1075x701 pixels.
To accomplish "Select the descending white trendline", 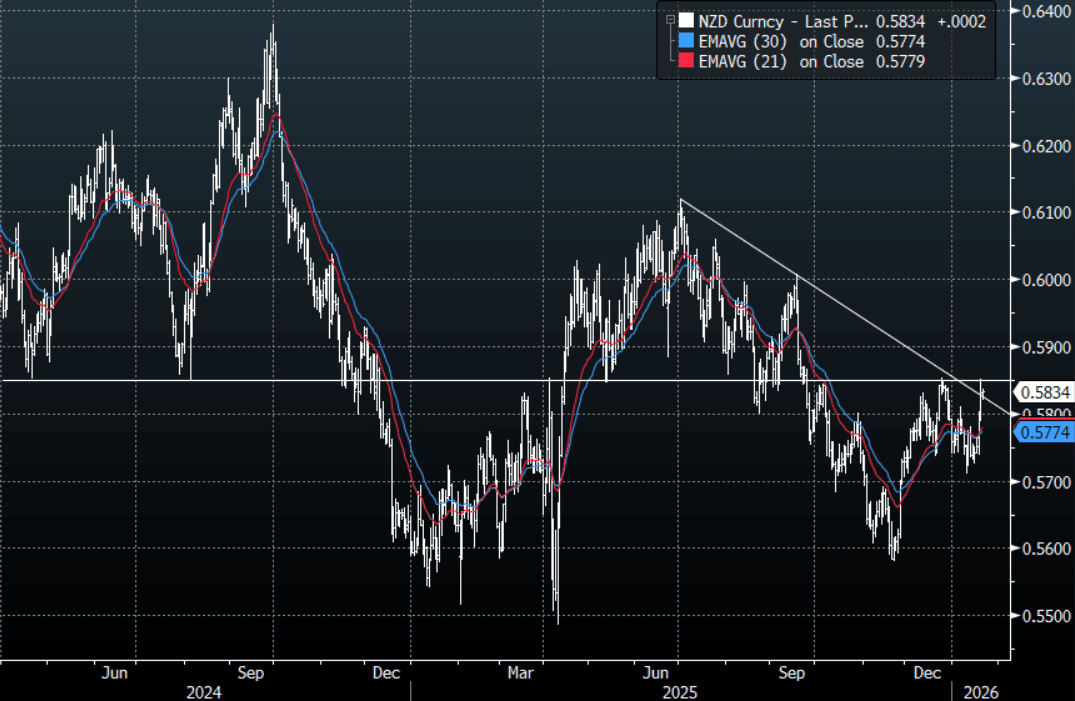I will [850, 307].
